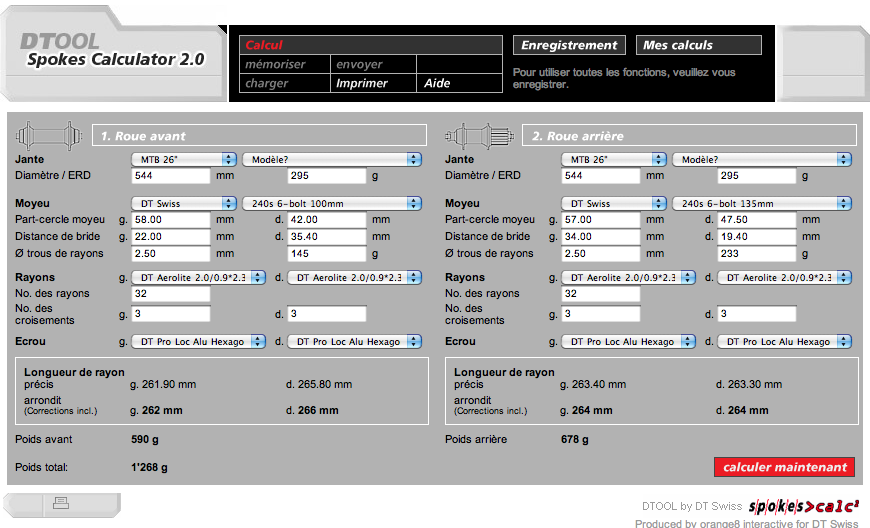Click the spokes>calc logo

(803, 506)
